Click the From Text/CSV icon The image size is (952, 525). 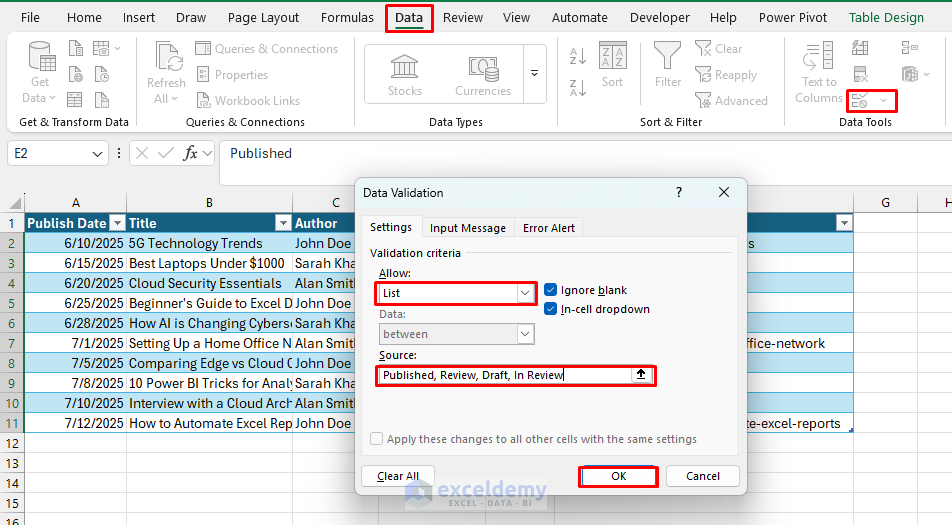pos(76,48)
